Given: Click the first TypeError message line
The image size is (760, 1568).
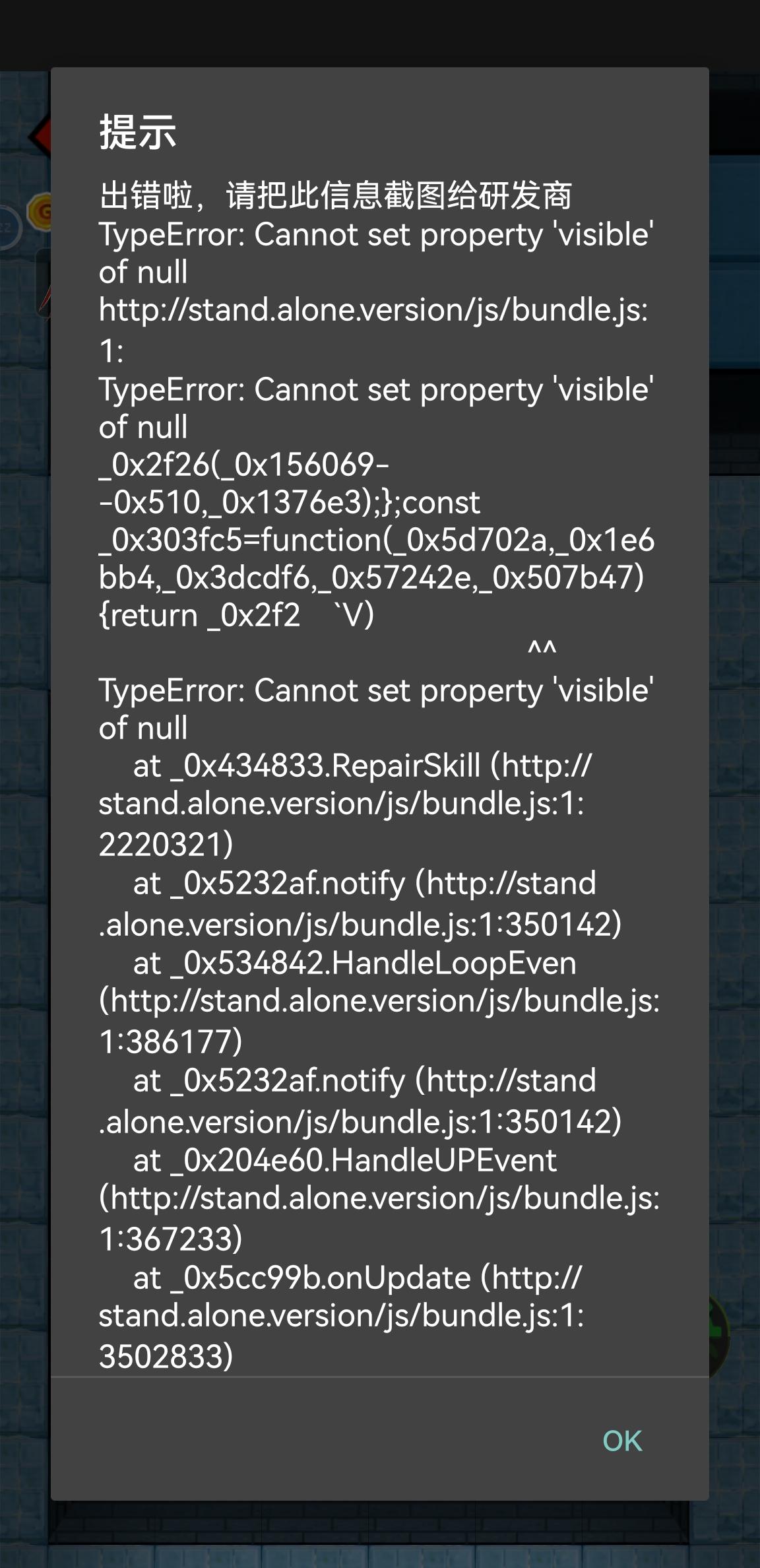Looking at the screenshot, I should [x=376, y=253].
